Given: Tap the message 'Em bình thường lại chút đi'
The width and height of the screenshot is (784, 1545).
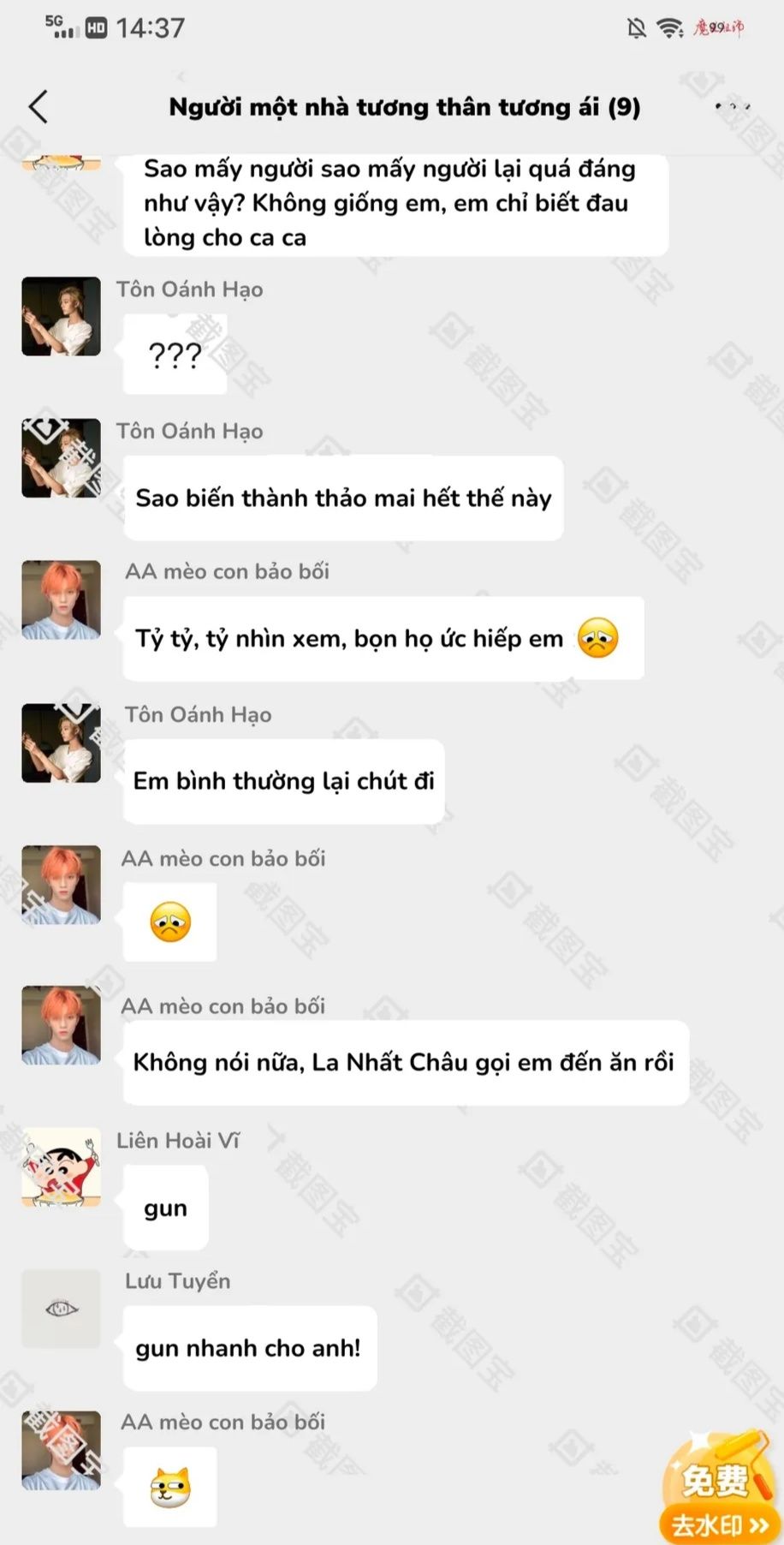Looking at the screenshot, I should (x=283, y=781).
